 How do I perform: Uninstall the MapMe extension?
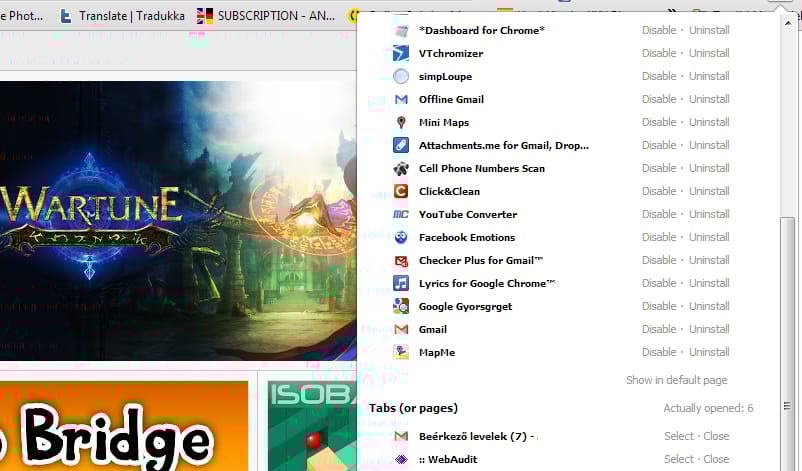pyautogui.click(x=709, y=352)
